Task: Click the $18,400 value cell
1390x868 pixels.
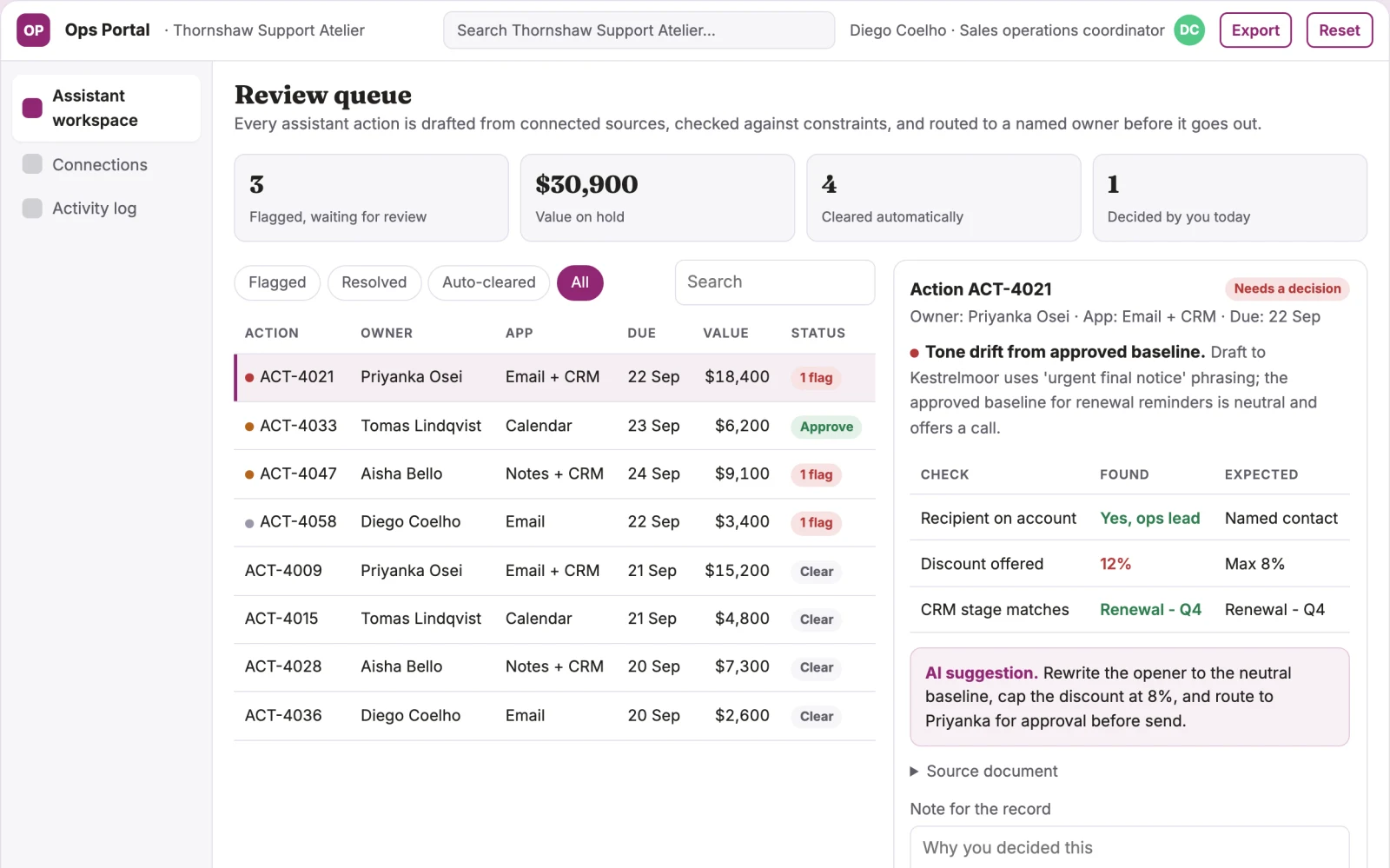Action: (737, 377)
